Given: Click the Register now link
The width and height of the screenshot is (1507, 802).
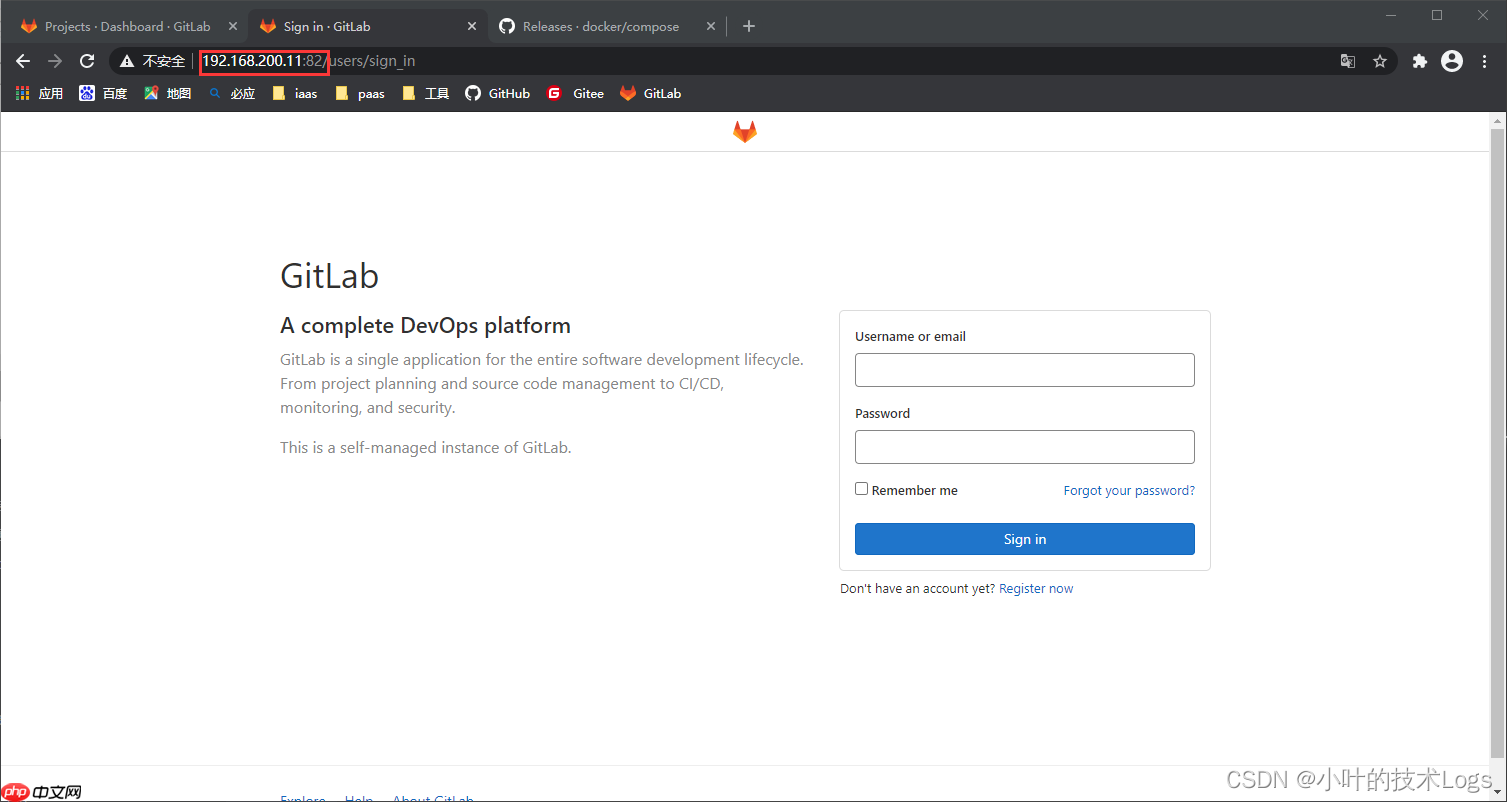Looking at the screenshot, I should (x=1035, y=589).
